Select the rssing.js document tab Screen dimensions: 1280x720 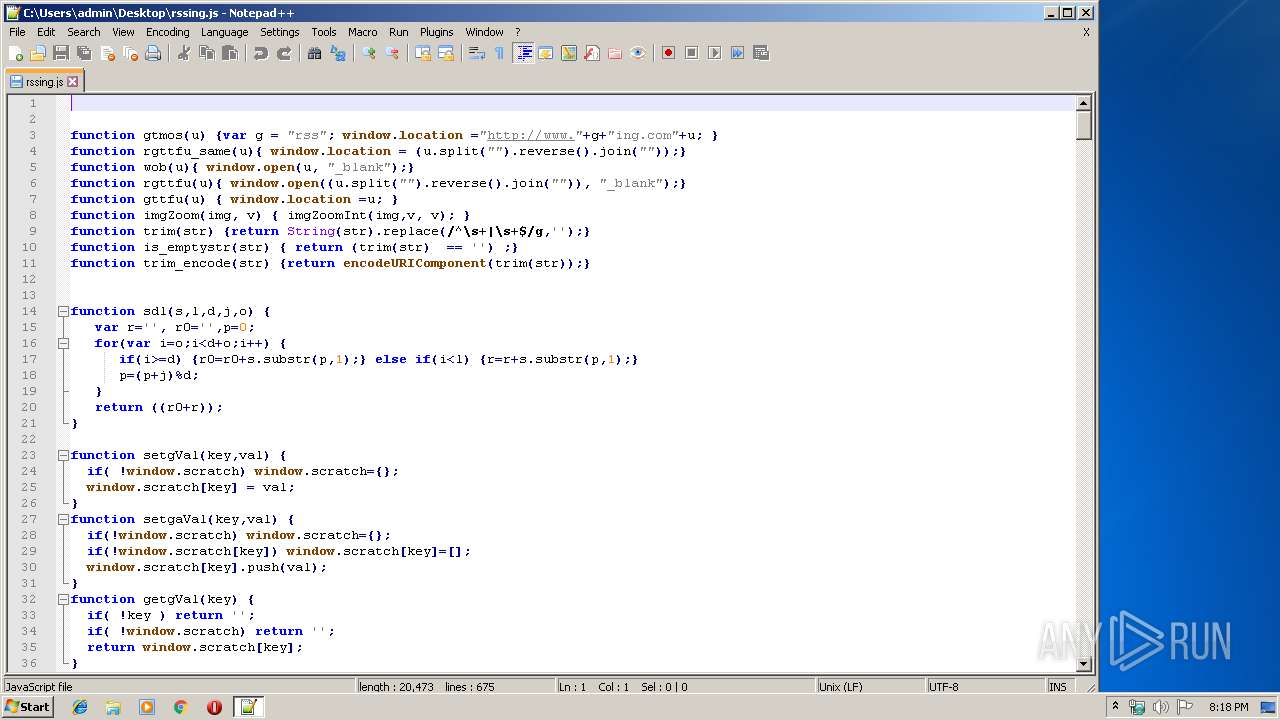(44, 82)
